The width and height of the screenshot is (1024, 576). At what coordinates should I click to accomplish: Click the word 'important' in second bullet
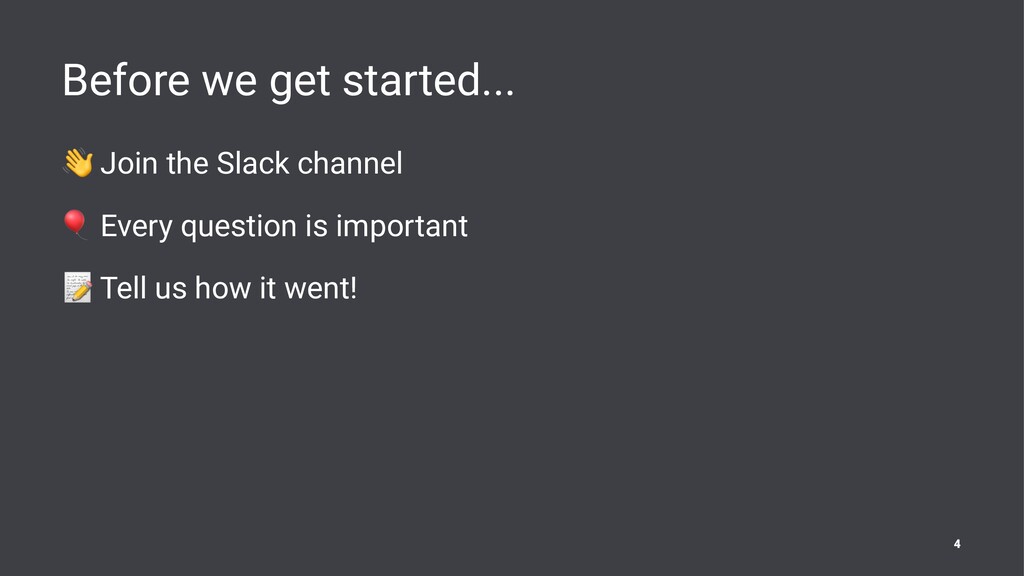point(402,227)
